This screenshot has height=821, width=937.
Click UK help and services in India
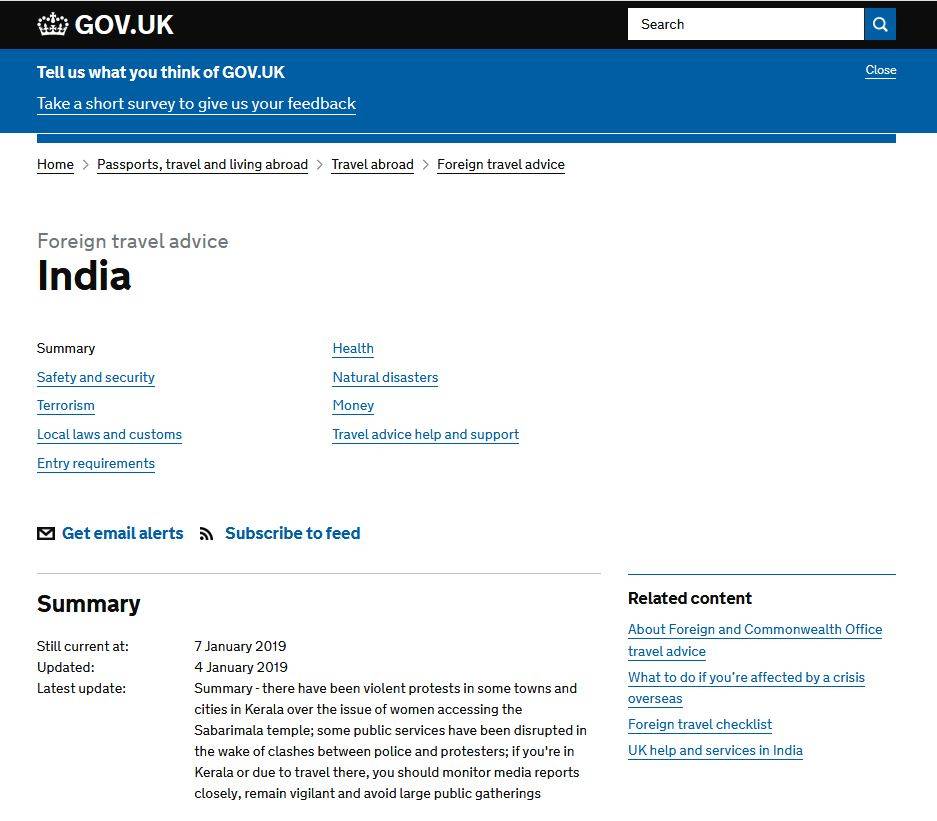[715, 751]
